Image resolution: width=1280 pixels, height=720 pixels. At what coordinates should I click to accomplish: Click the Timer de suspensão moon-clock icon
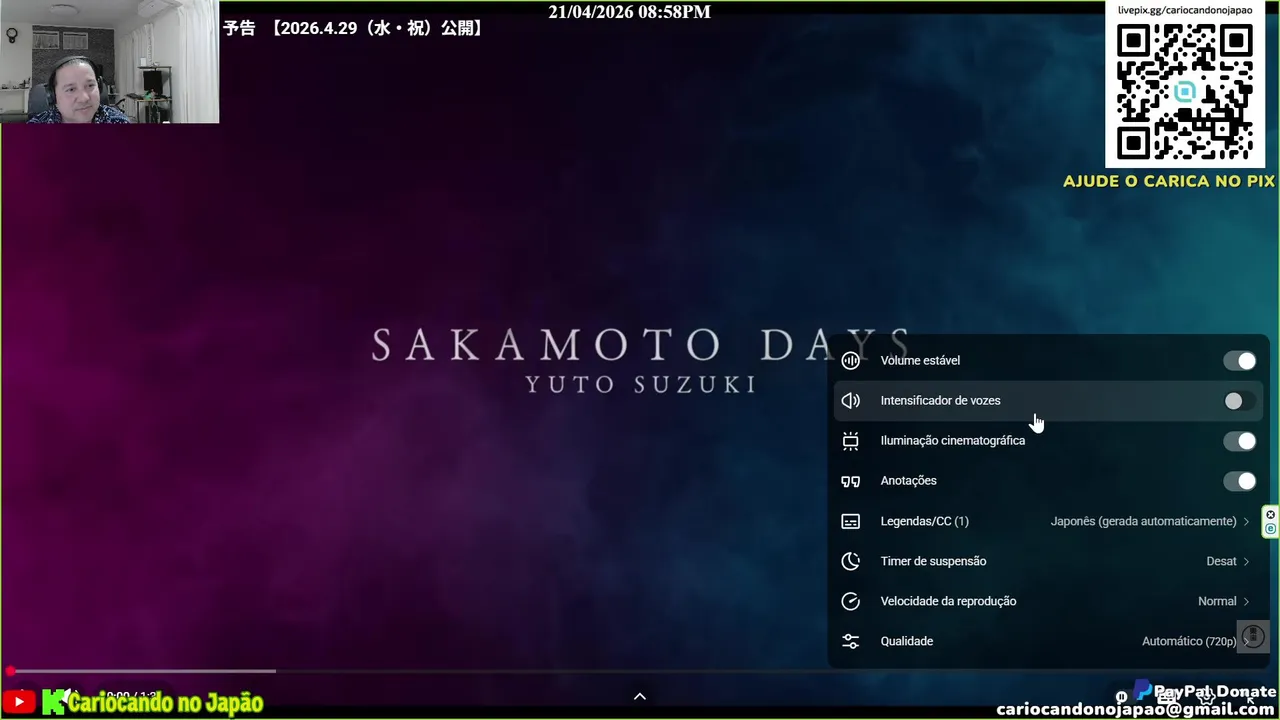click(850, 561)
